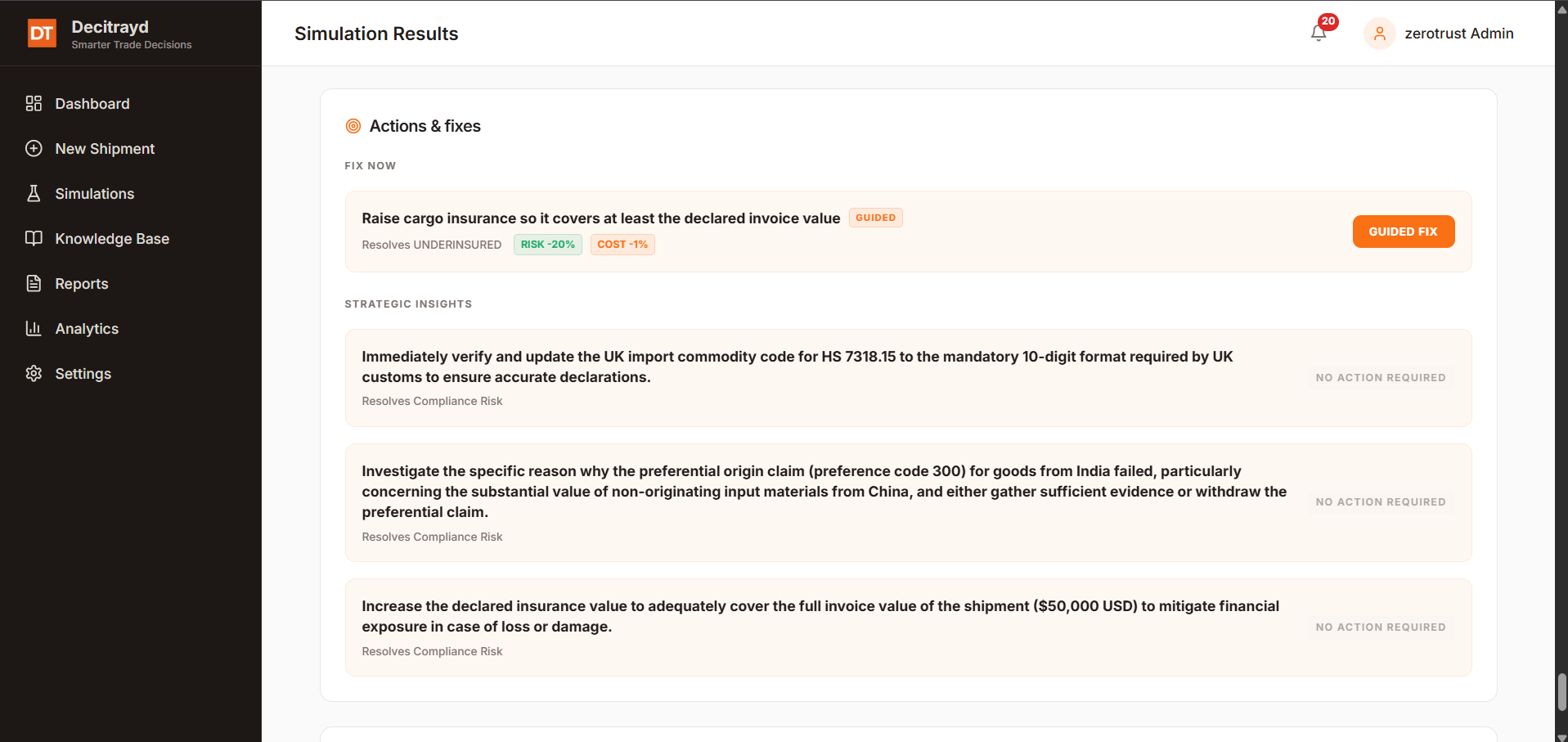Click the GUIDED tag badge
Image resolution: width=1568 pixels, height=742 pixels.
tap(875, 218)
